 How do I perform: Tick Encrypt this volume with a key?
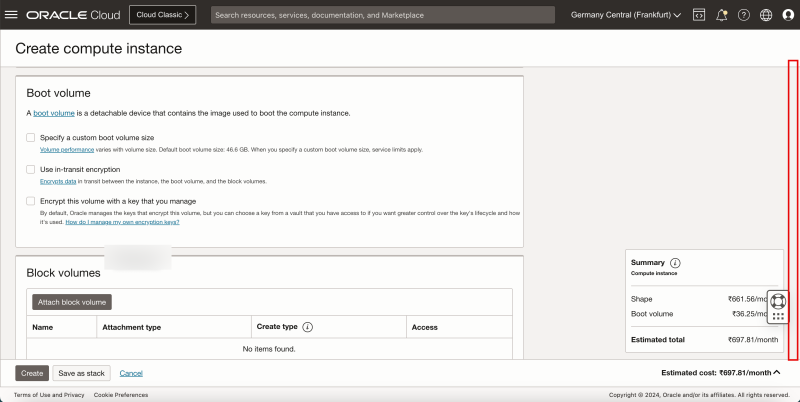(x=31, y=201)
